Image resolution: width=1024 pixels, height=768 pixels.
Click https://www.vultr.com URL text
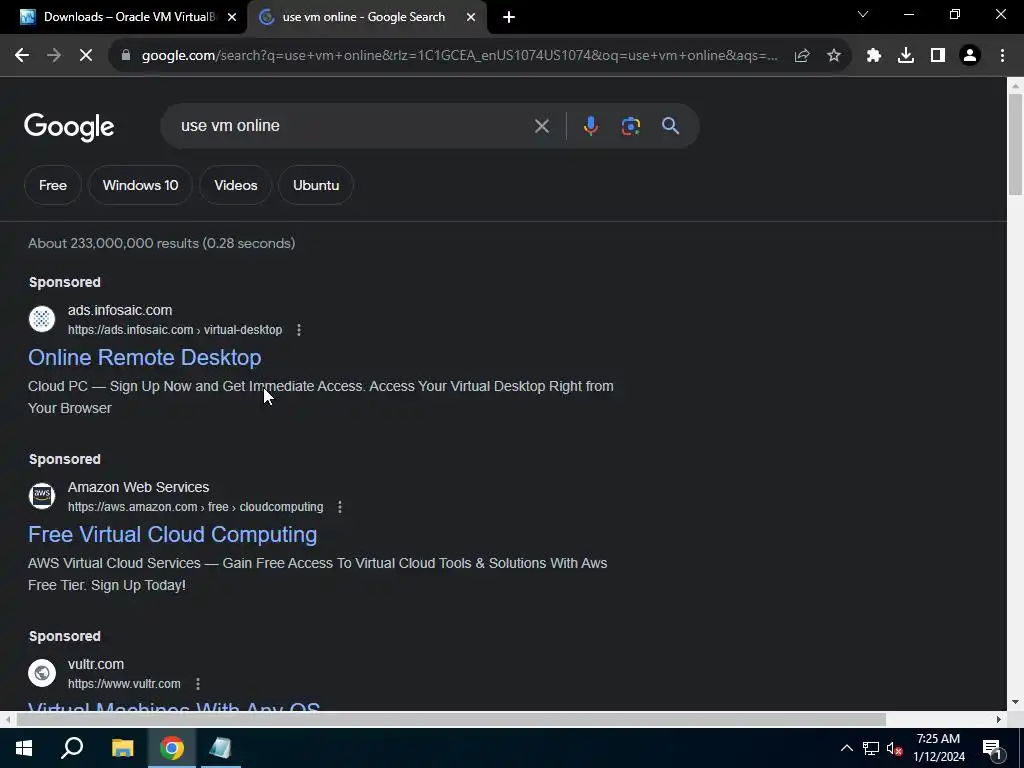(x=124, y=684)
